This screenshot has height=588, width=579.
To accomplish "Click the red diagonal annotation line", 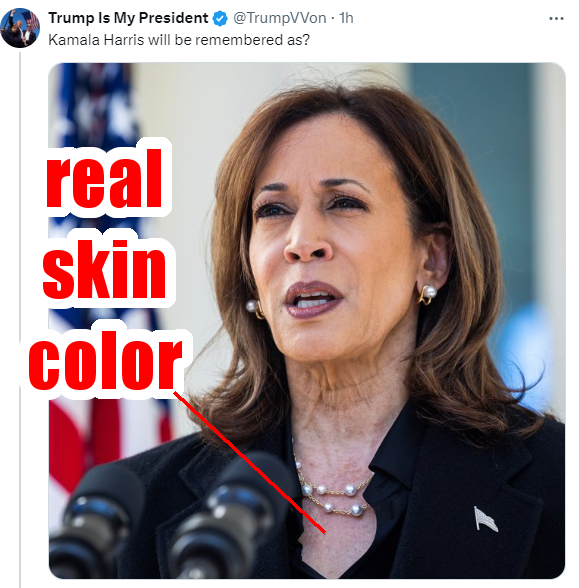I will (x=249, y=462).
